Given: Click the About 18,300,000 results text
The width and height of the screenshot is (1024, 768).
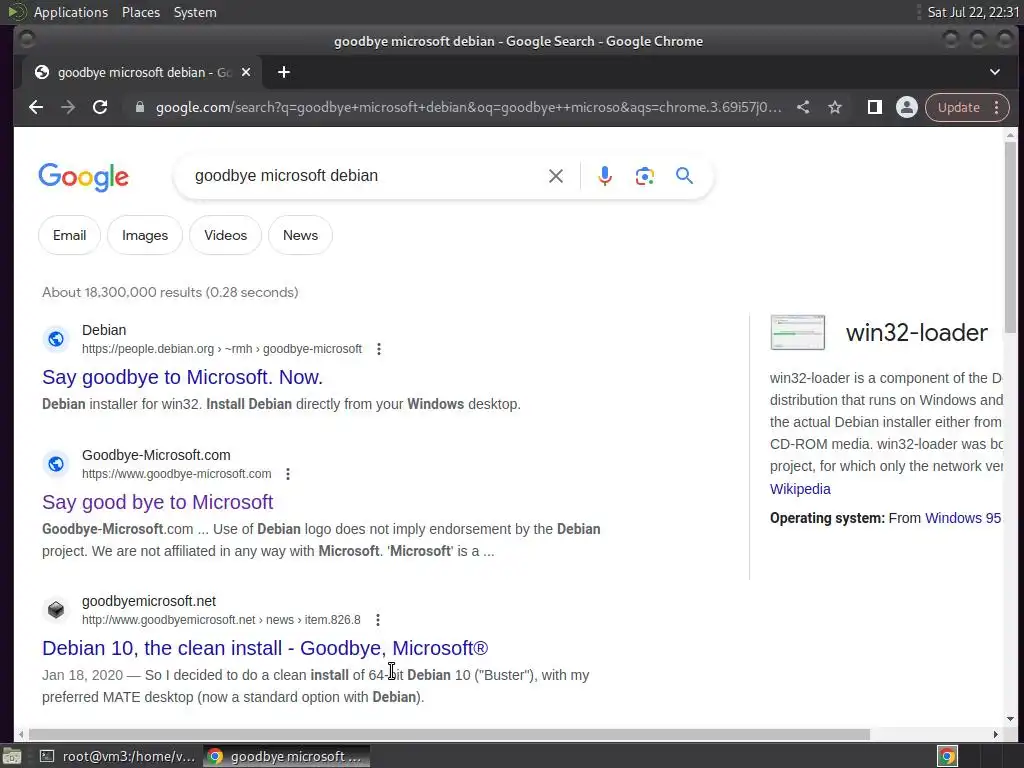Looking at the screenshot, I should click(x=170, y=292).
